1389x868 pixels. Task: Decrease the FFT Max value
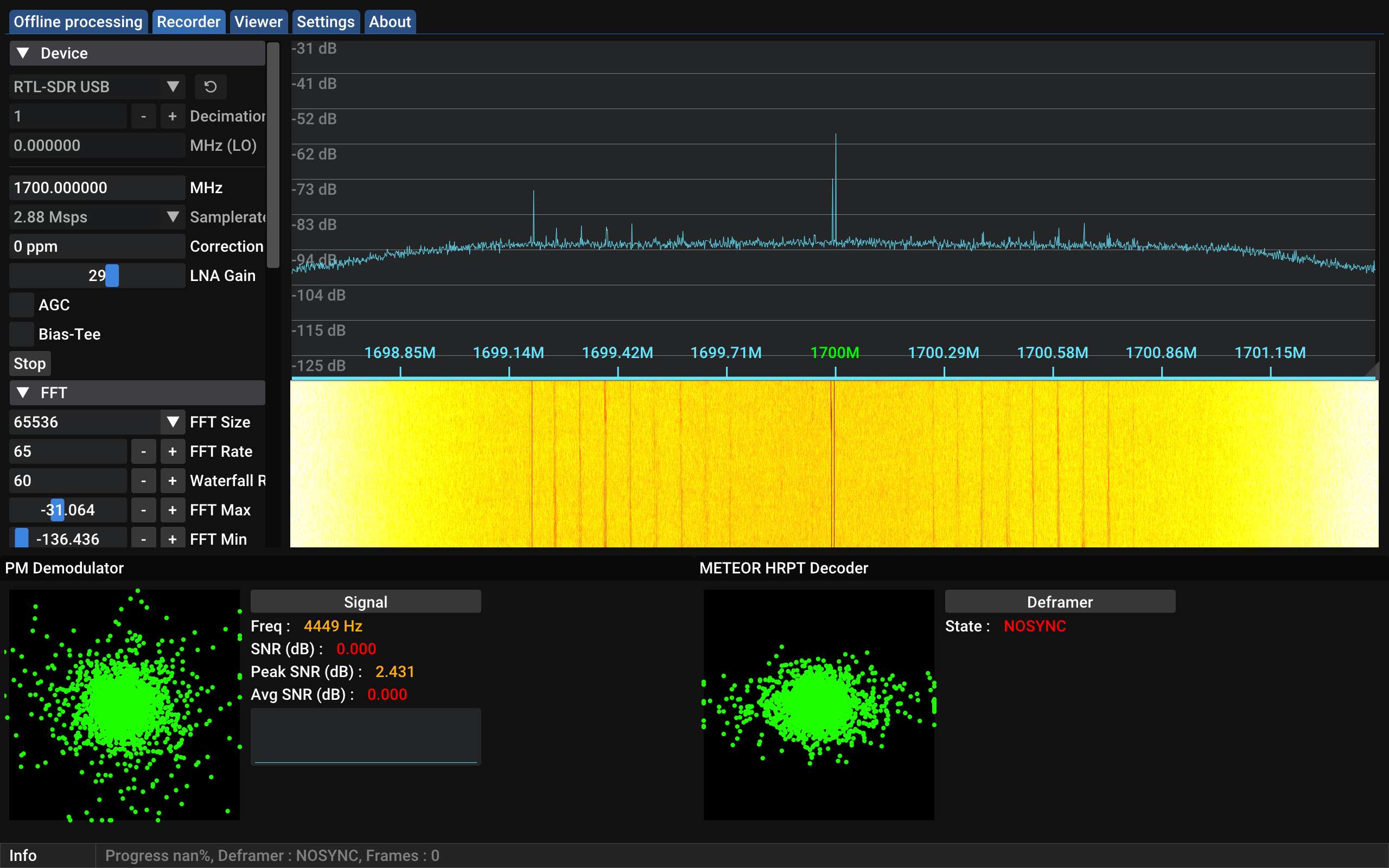(x=143, y=510)
